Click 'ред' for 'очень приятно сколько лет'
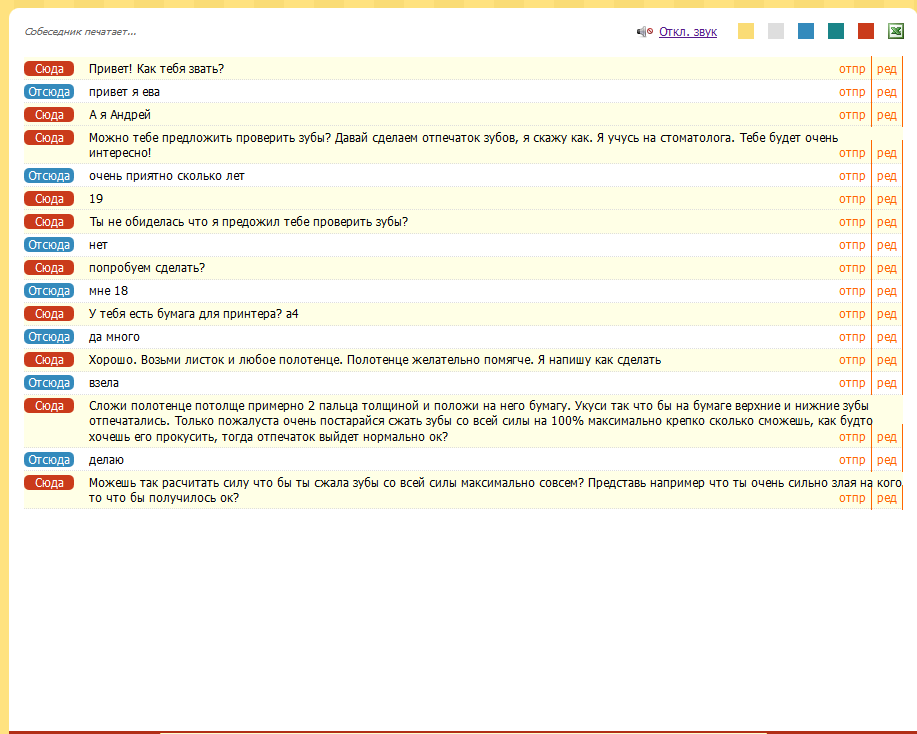Viewport: 917px width, 734px height. tap(887, 176)
